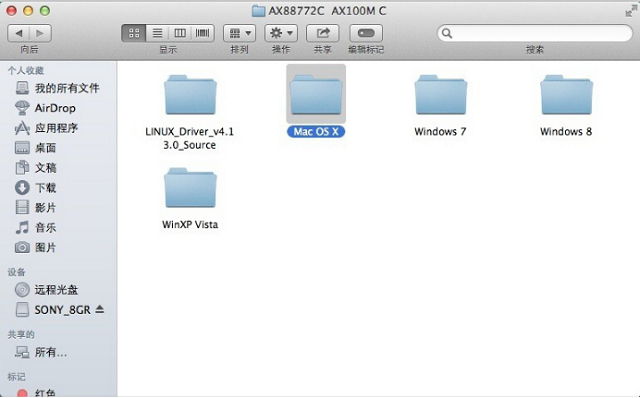
Task: Click the edit tags (编辑标记) button
Action: (x=366, y=33)
